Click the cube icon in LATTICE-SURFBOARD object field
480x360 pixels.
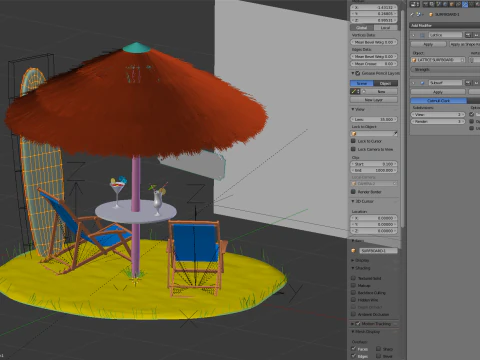pos(415,60)
